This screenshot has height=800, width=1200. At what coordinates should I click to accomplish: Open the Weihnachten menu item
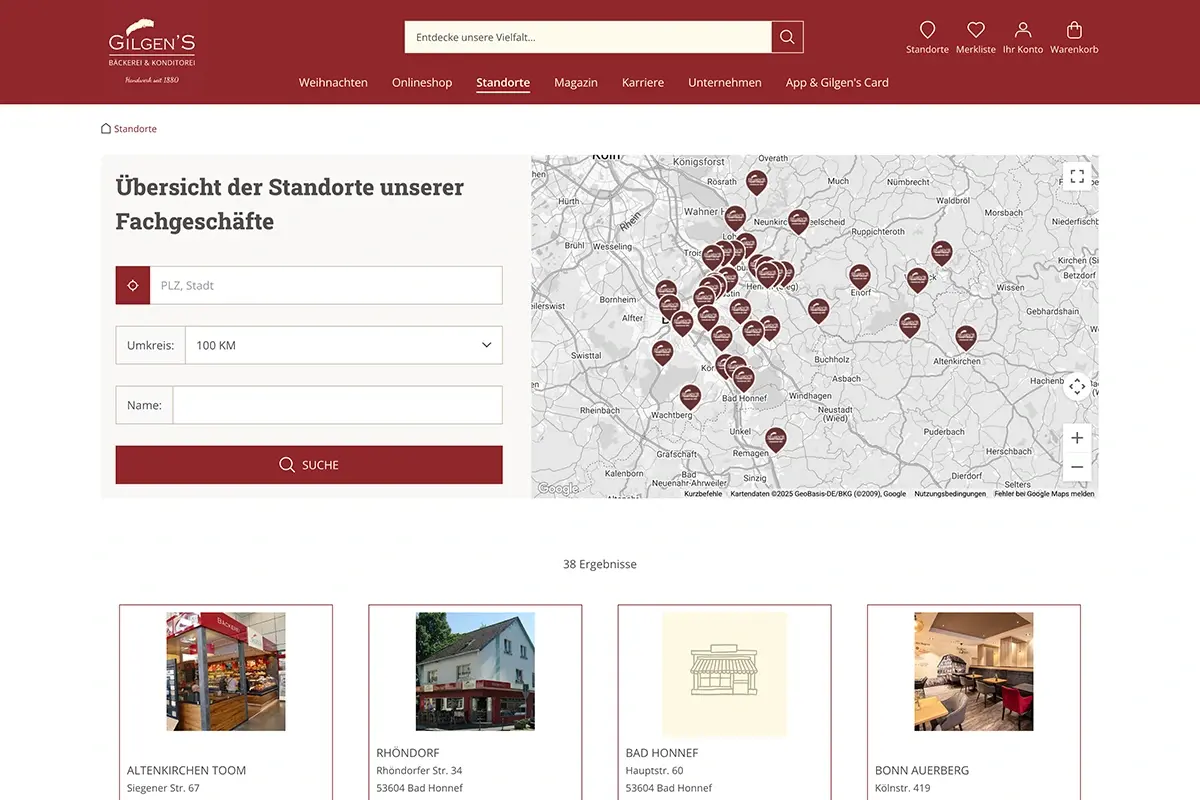click(x=333, y=82)
